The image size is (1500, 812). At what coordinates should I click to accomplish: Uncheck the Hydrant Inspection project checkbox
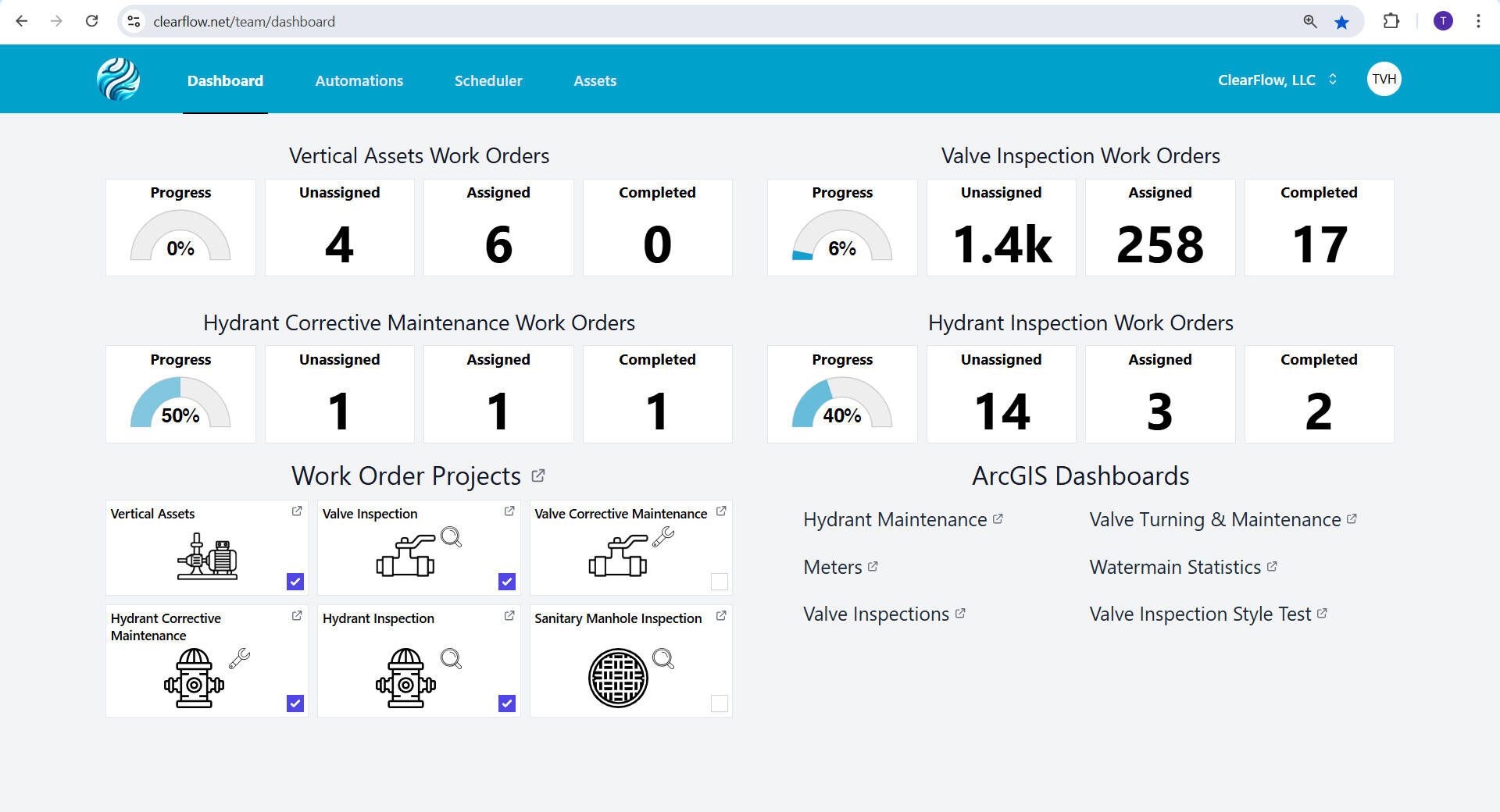pos(507,703)
